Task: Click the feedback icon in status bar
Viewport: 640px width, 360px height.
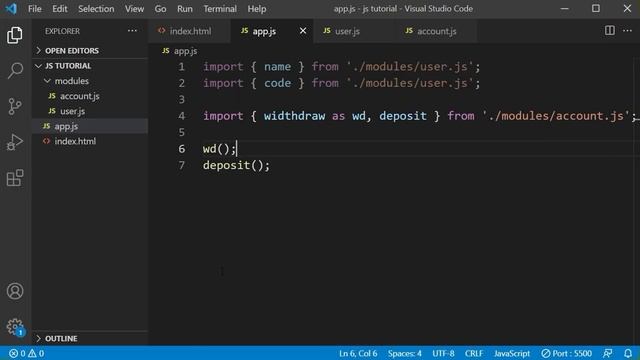Action: tap(607, 353)
